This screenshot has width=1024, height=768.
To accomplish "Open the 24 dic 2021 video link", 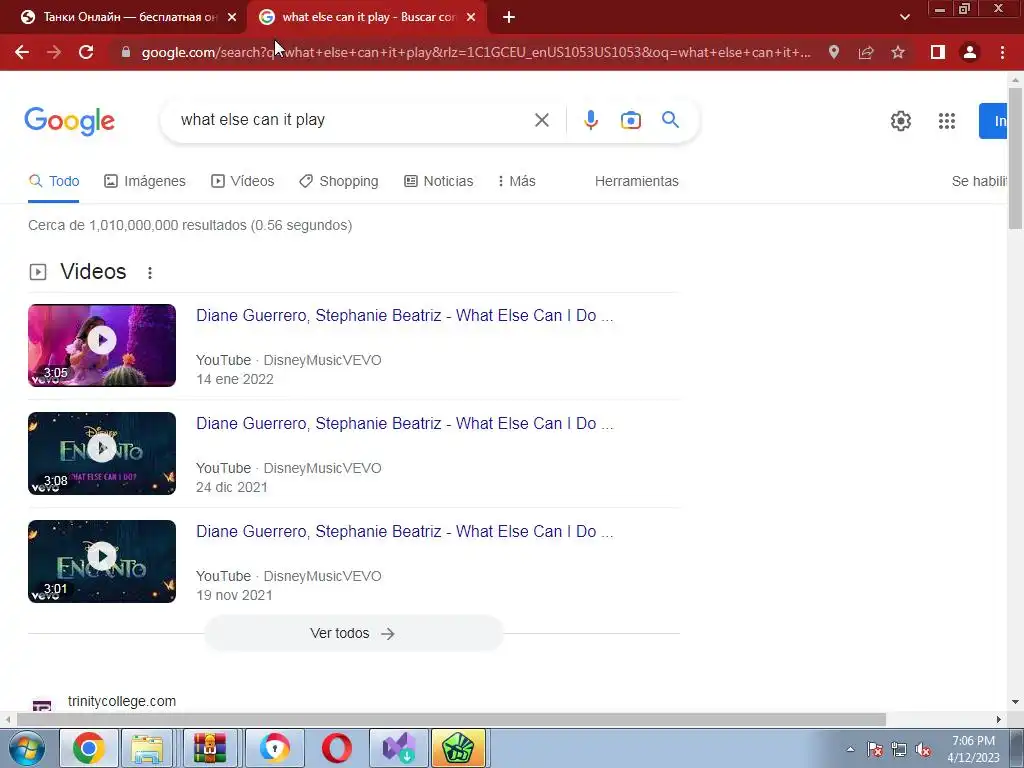I will 404,423.
